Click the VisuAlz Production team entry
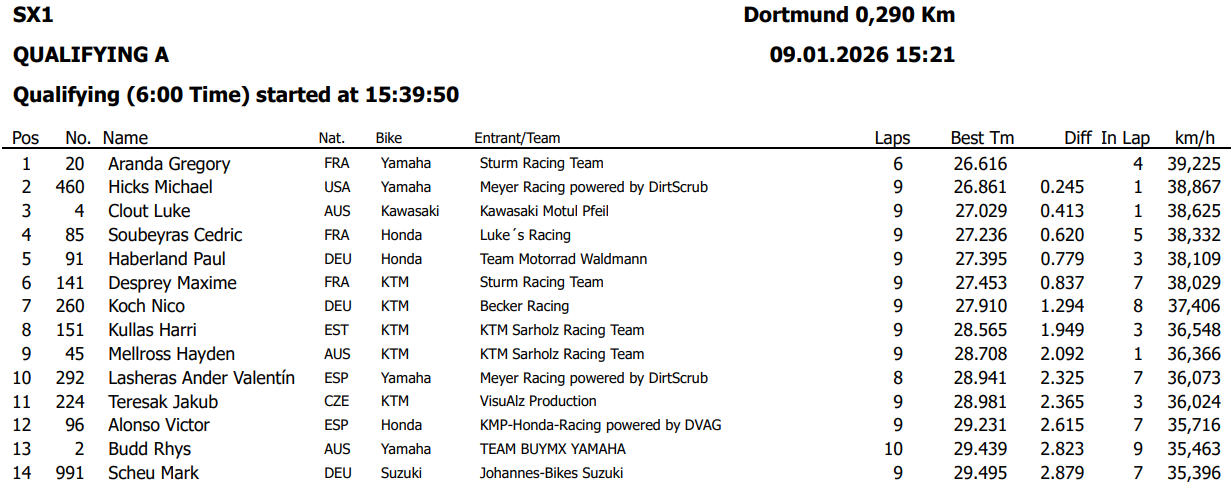Image resolution: width=1231 pixels, height=491 pixels. point(538,402)
